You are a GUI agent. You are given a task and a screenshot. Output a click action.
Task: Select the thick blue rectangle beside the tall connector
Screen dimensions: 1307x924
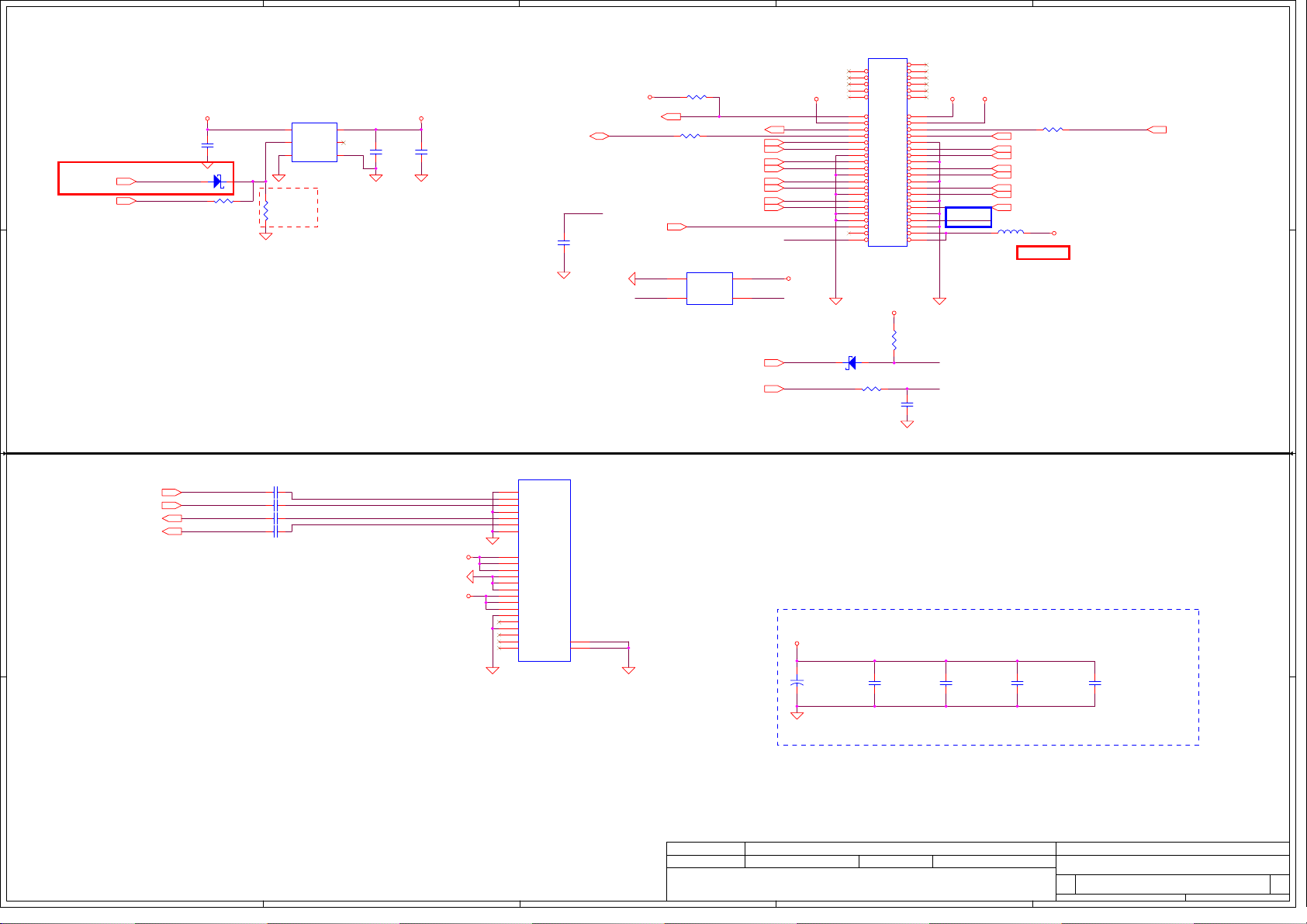coord(968,217)
